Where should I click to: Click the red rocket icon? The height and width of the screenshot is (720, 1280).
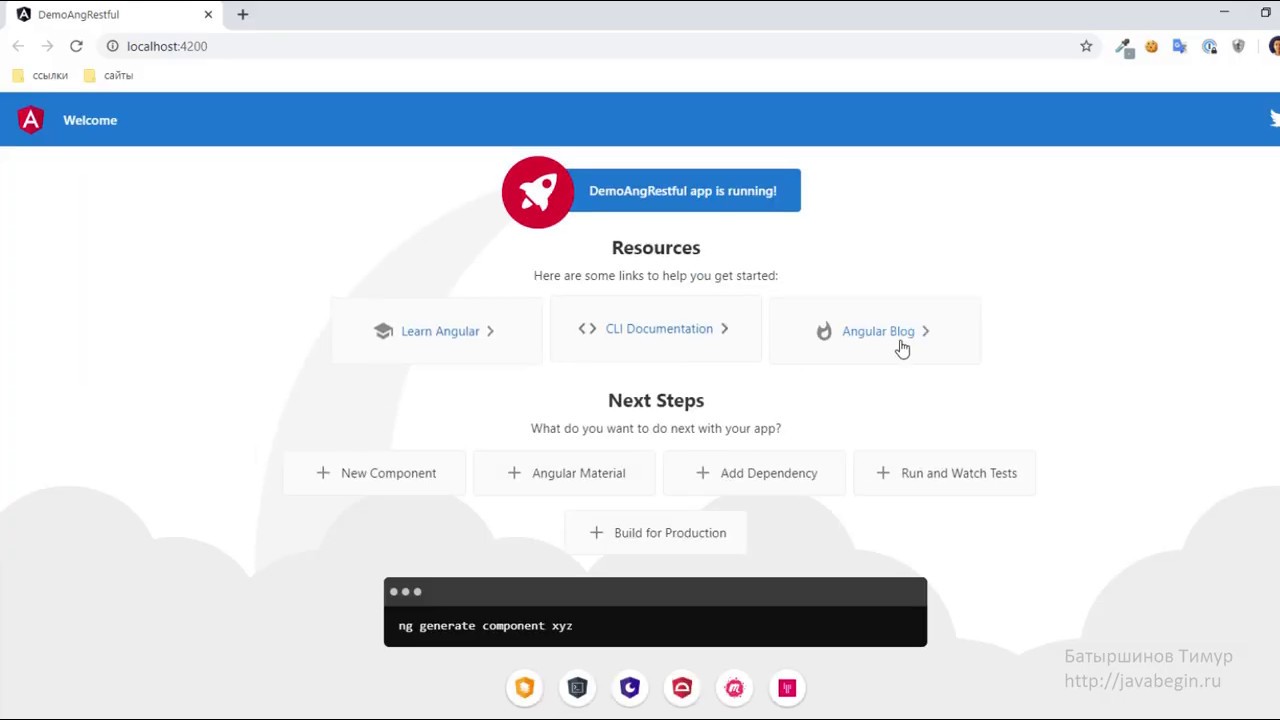tap(537, 192)
